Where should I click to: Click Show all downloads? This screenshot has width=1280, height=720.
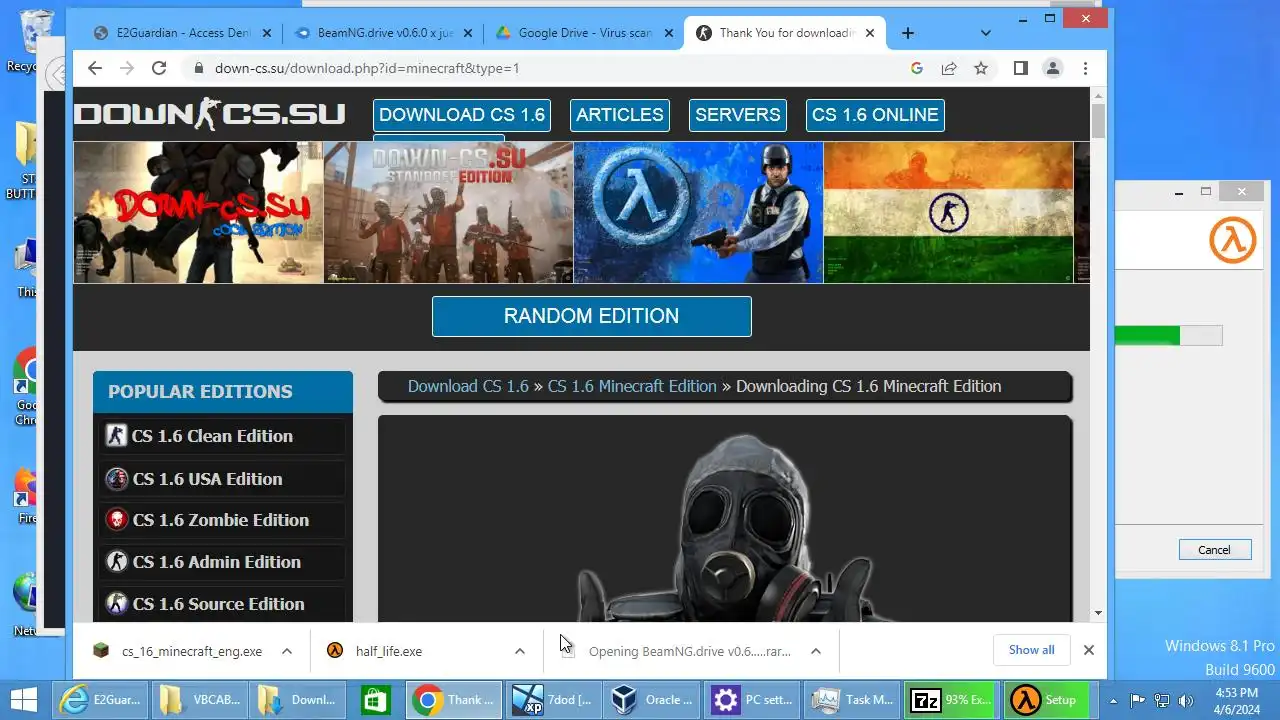coord(1031,650)
